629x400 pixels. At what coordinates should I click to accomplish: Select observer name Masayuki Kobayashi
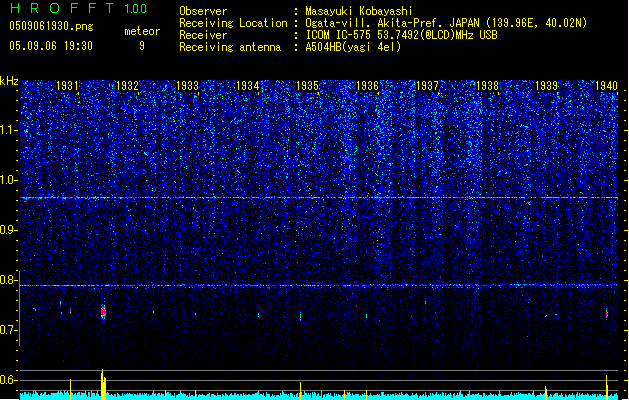(x=359, y=11)
